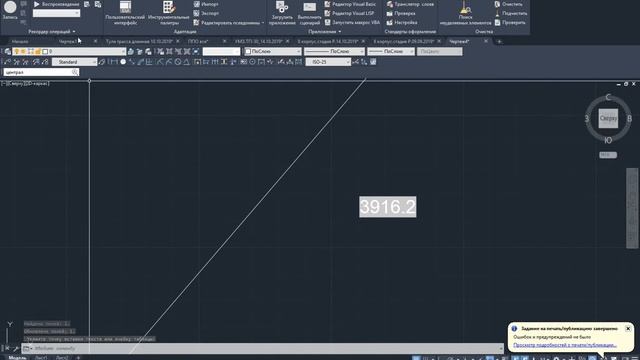Open Редактор Visual Basic
640x360 pixels.
tap(350, 4)
